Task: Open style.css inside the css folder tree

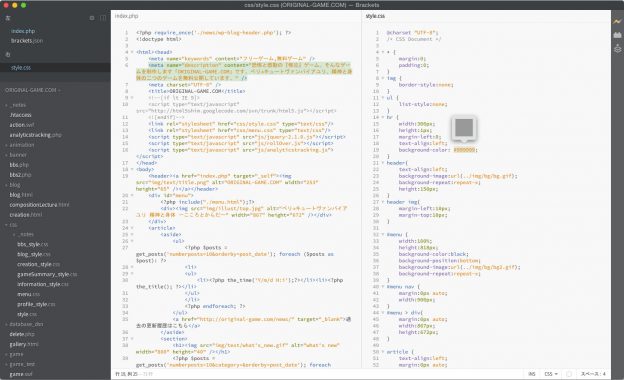Action: click(27, 314)
